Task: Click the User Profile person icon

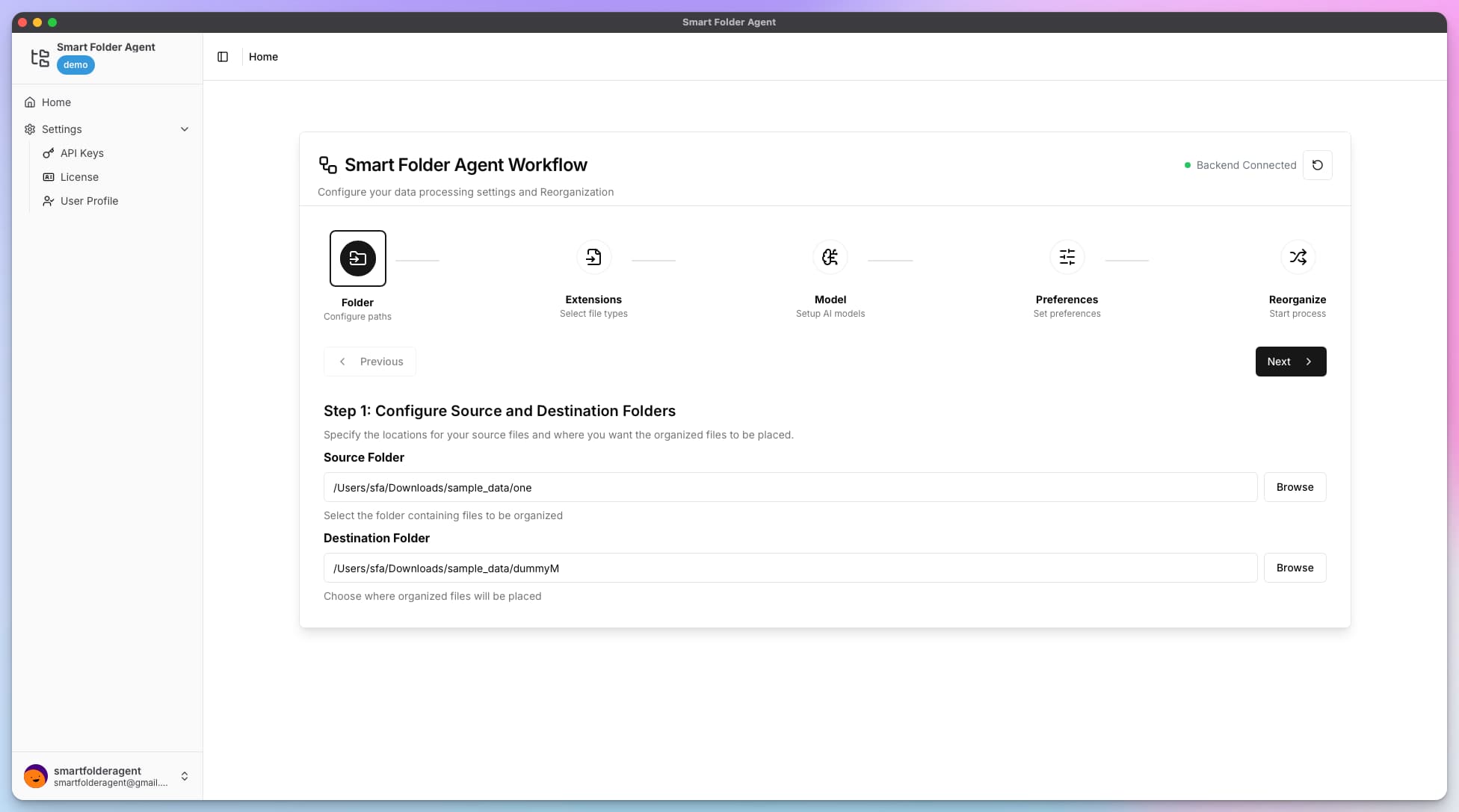Action: [x=48, y=201]
